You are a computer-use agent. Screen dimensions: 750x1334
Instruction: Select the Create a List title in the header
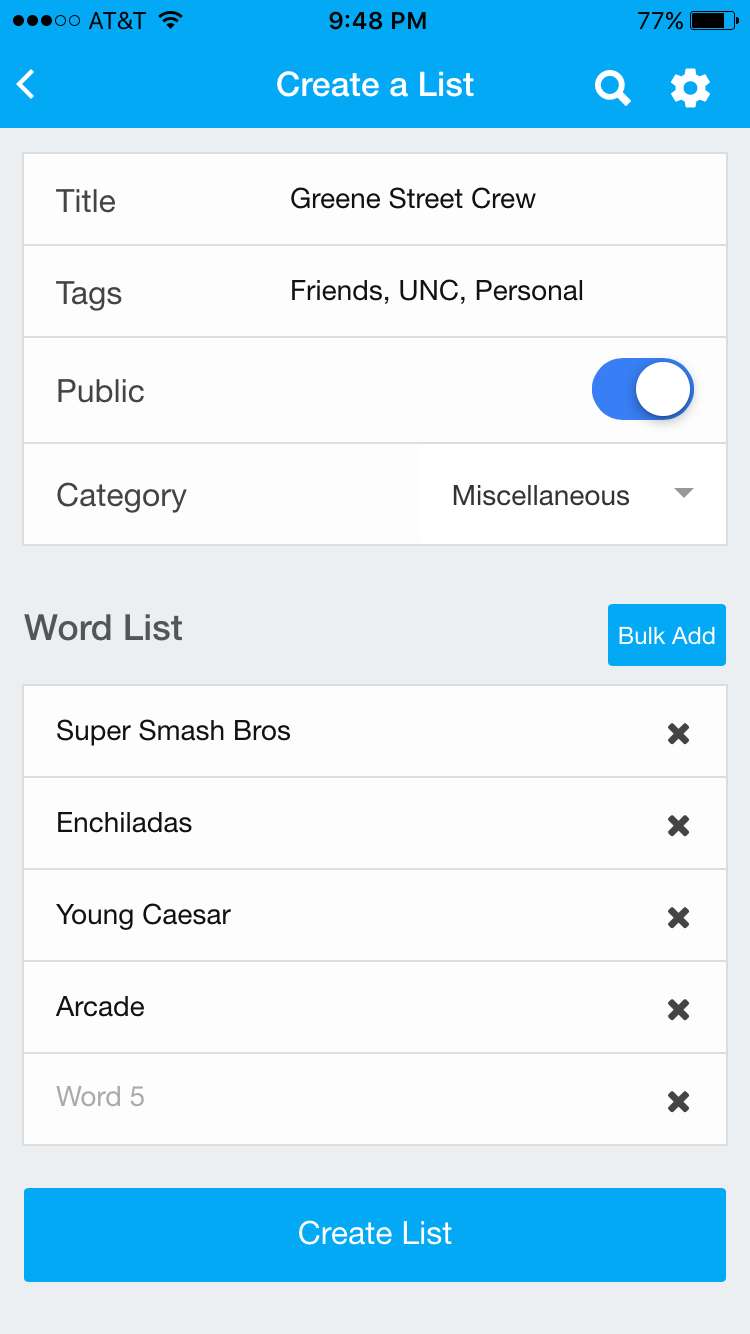[x=375, y=85]
